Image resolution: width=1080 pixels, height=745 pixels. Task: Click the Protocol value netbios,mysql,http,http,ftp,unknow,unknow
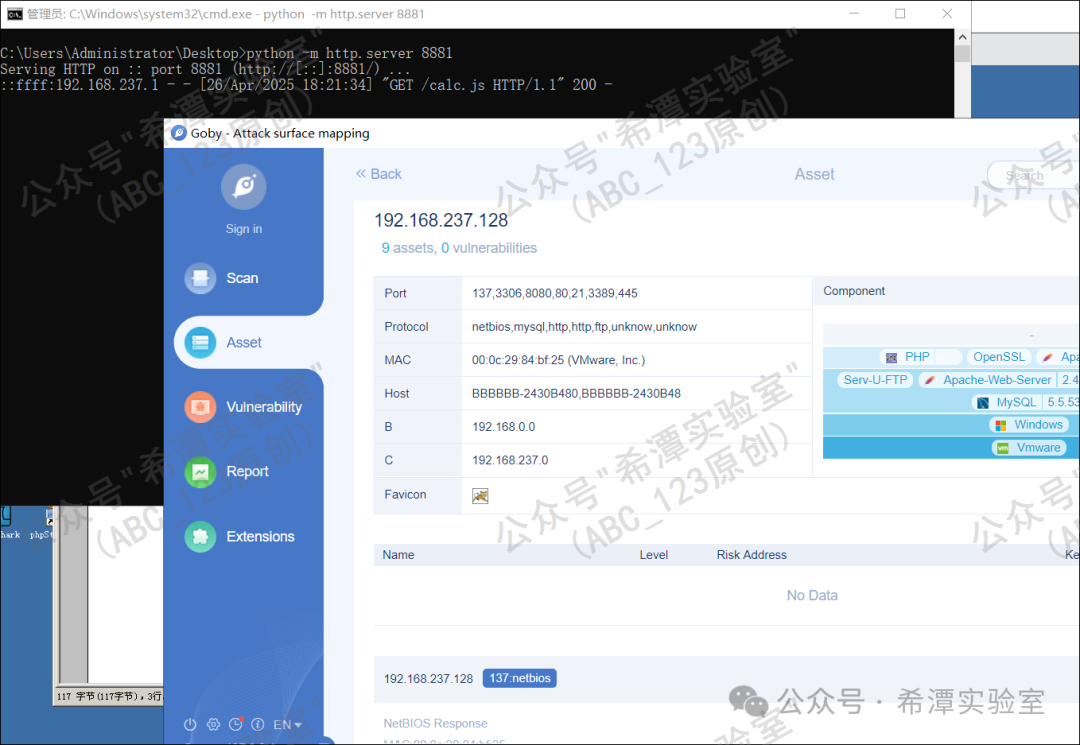pos(584,326)
